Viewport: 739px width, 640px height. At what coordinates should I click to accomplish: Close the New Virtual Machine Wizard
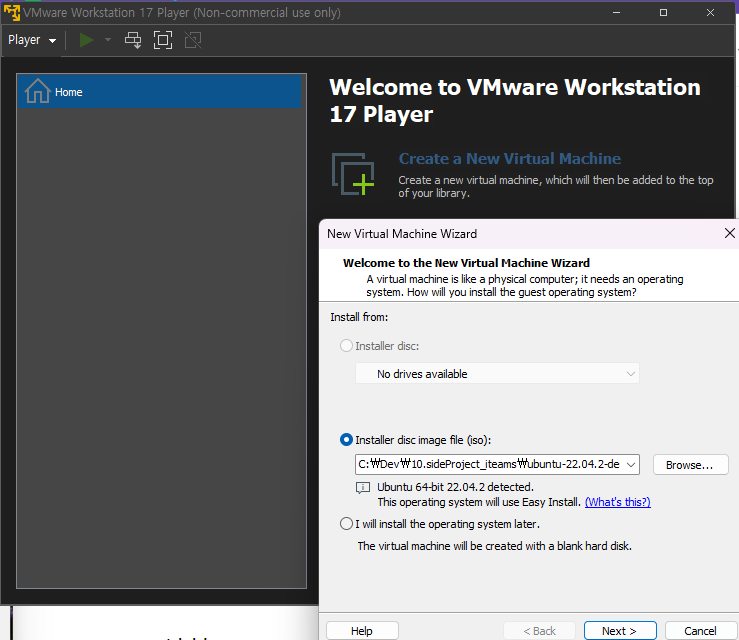tap(730, 233)
